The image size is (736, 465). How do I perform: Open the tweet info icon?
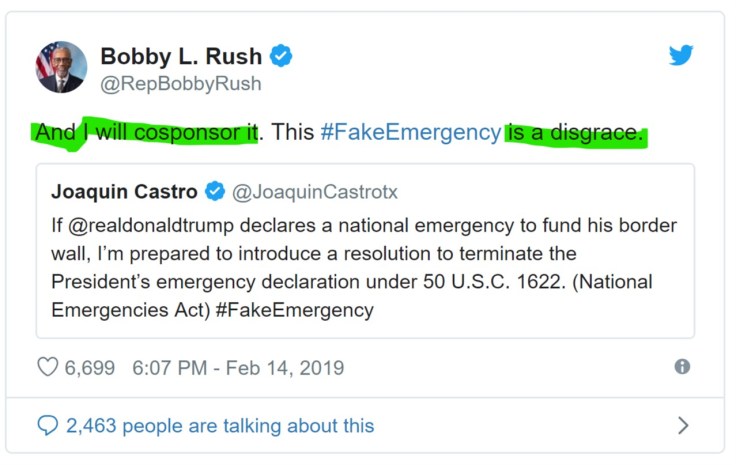click(682, 367)
